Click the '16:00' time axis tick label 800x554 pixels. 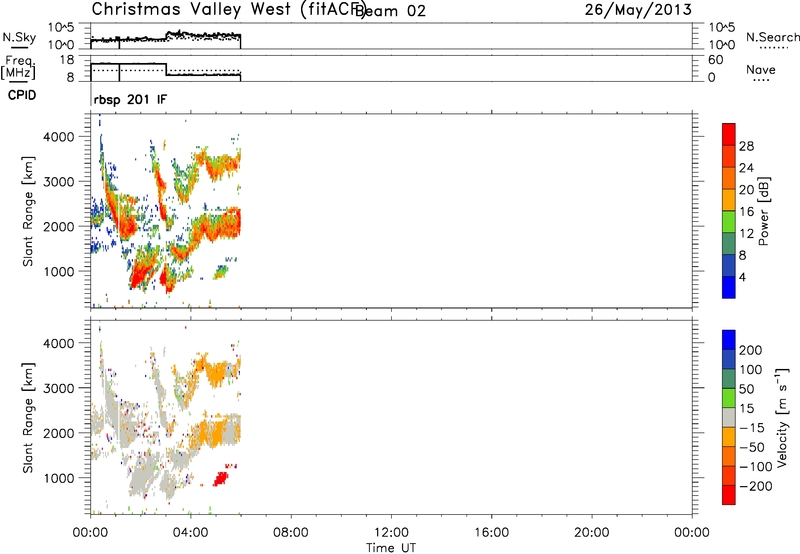click(491, 533)
